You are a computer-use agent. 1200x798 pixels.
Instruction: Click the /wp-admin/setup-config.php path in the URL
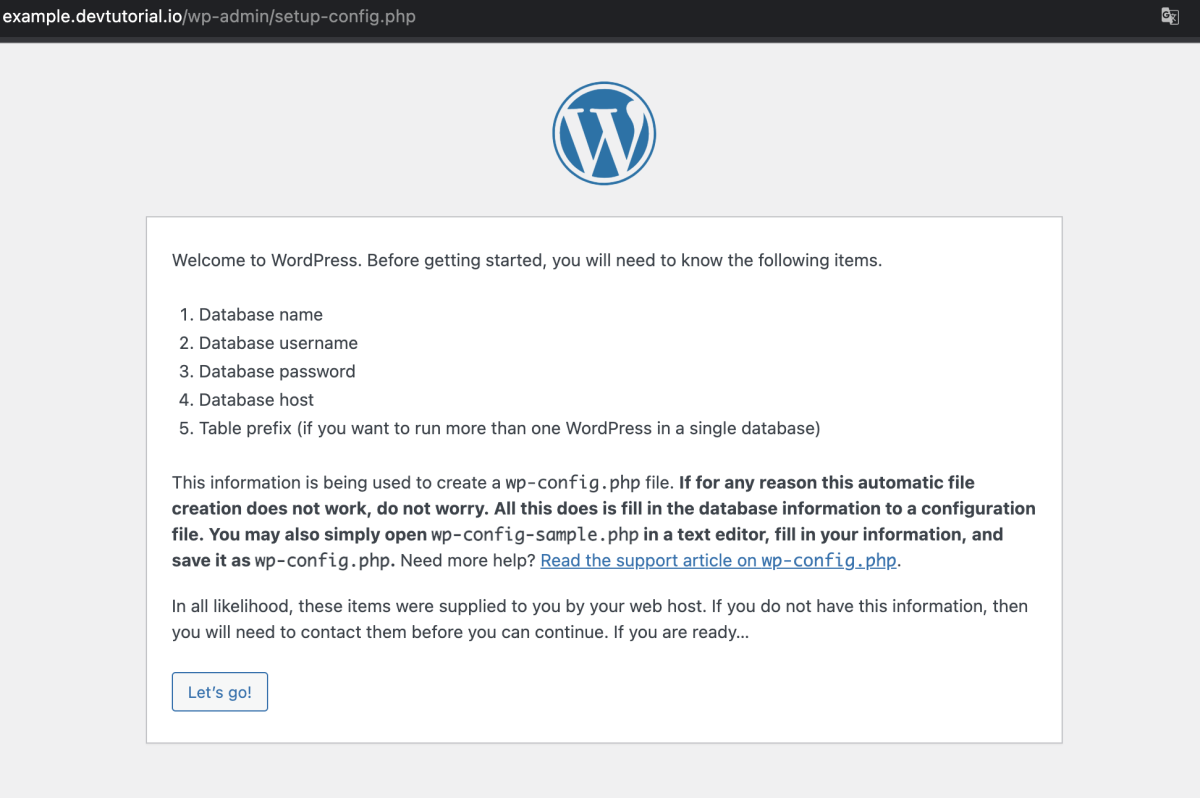click(299, 16)
